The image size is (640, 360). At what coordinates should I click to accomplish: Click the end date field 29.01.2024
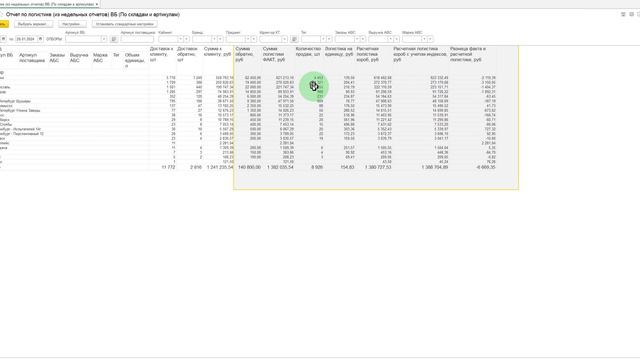click(x=26, y=39)
